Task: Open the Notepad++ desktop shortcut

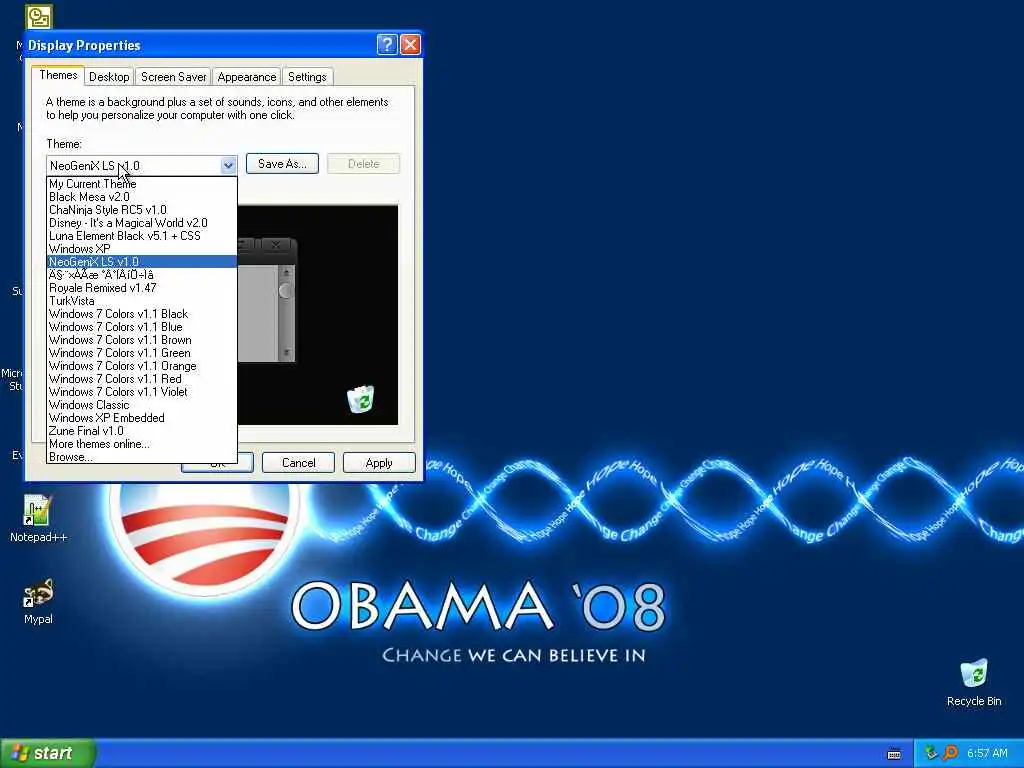Action: [x=38, y=519]
